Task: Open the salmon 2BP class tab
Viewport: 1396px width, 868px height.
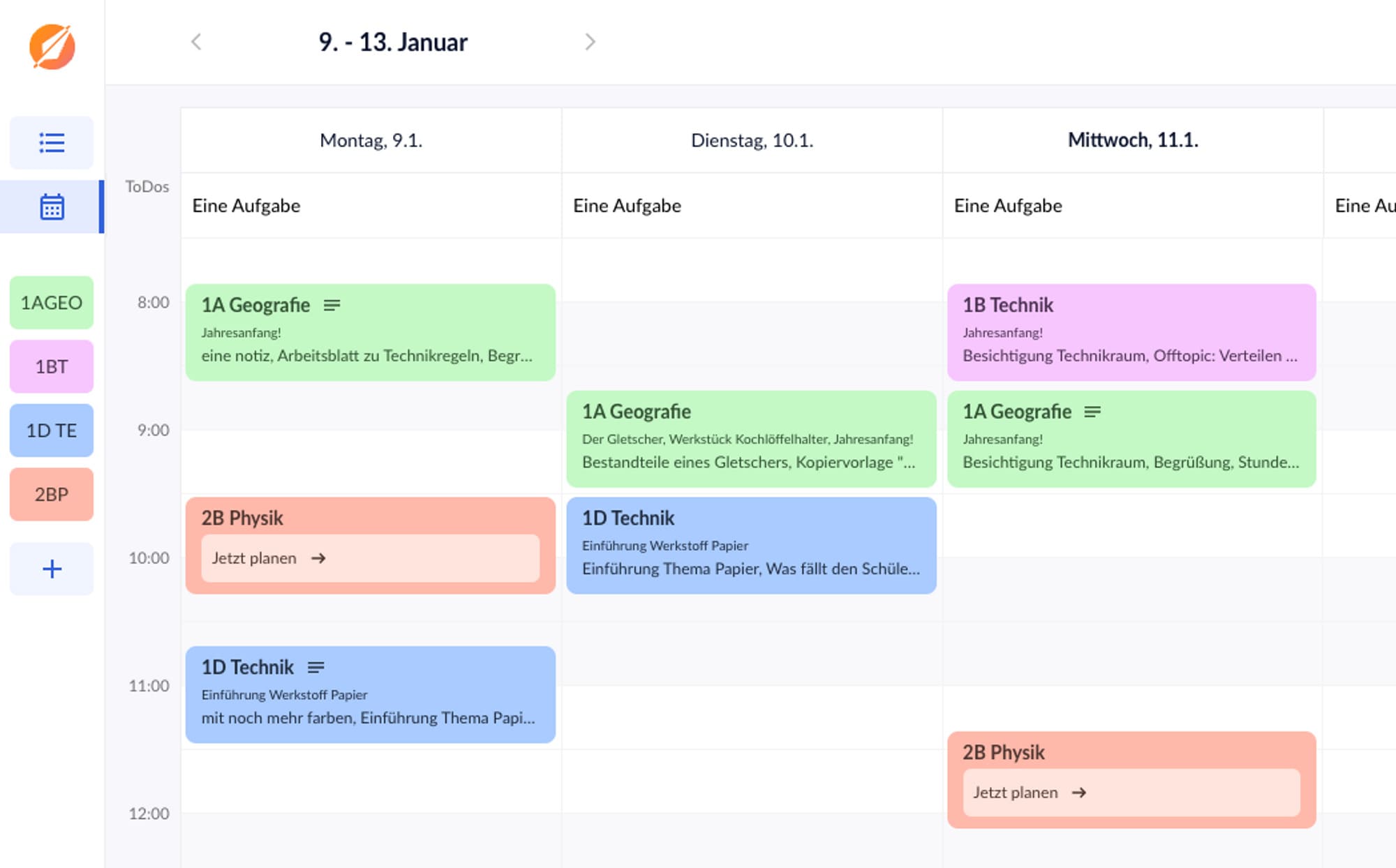Action: pos(52,495)
